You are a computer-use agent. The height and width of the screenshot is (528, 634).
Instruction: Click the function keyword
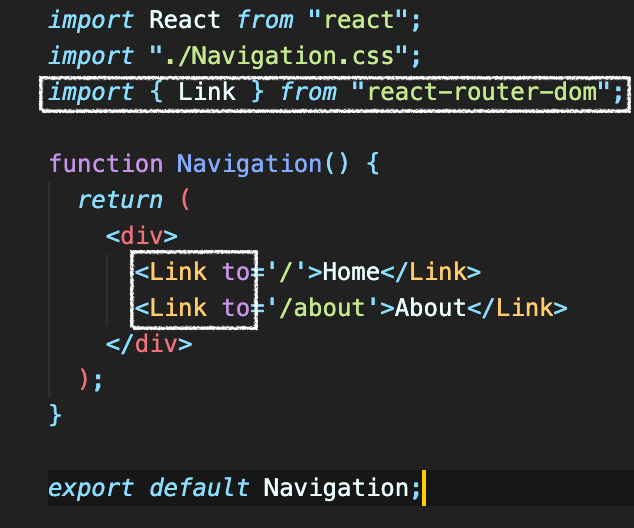click(x=106, y=164)
